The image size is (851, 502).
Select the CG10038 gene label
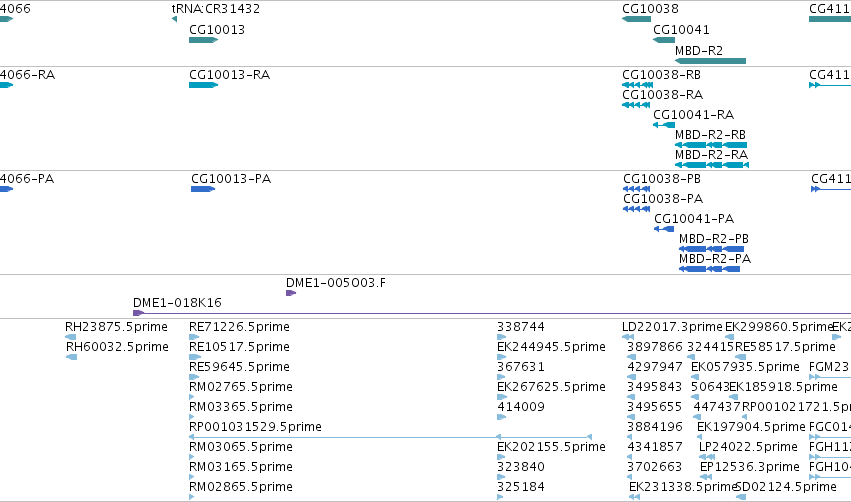coord(650,9)
